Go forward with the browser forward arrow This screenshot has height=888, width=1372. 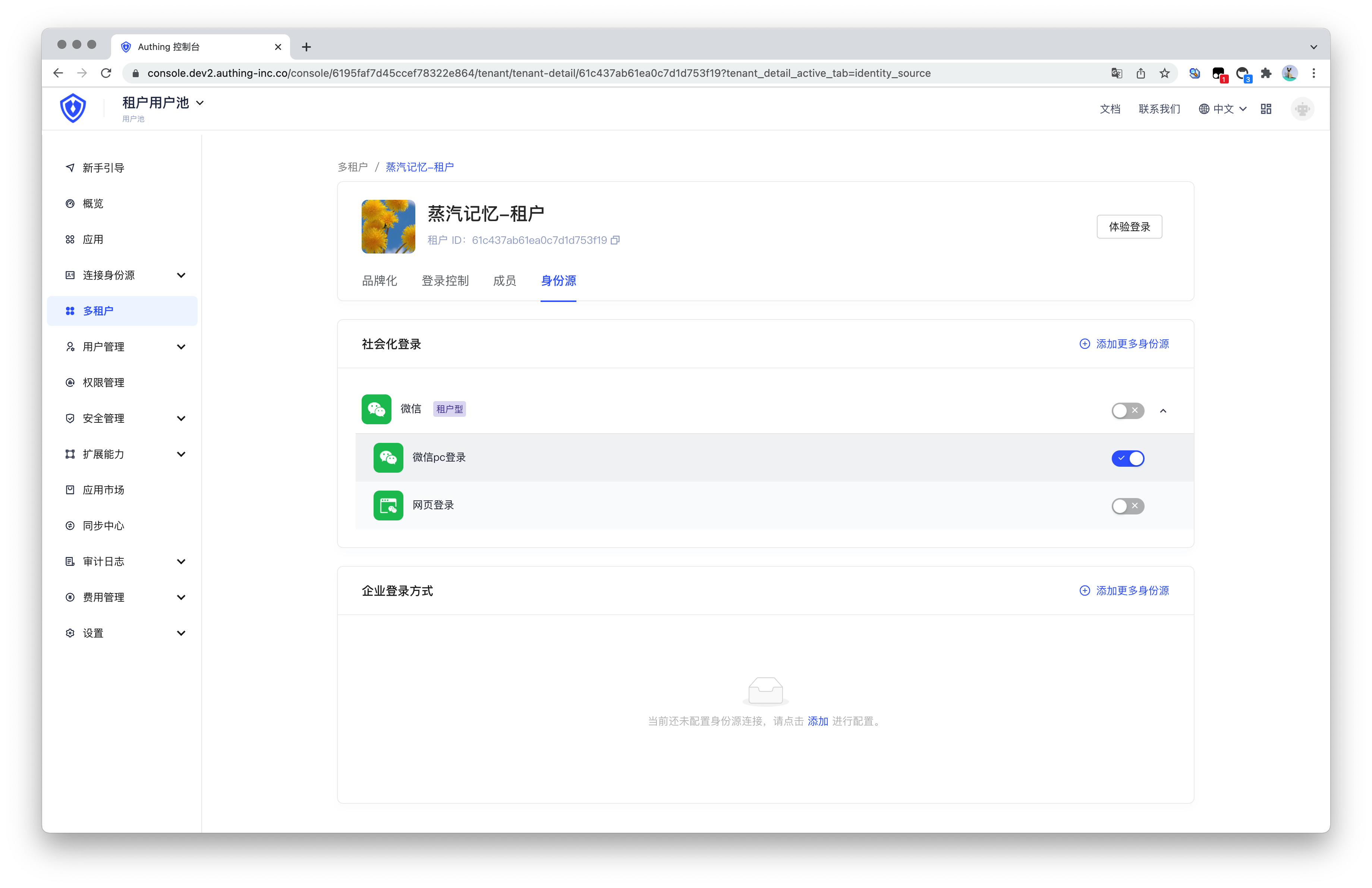tap(82, 73)
